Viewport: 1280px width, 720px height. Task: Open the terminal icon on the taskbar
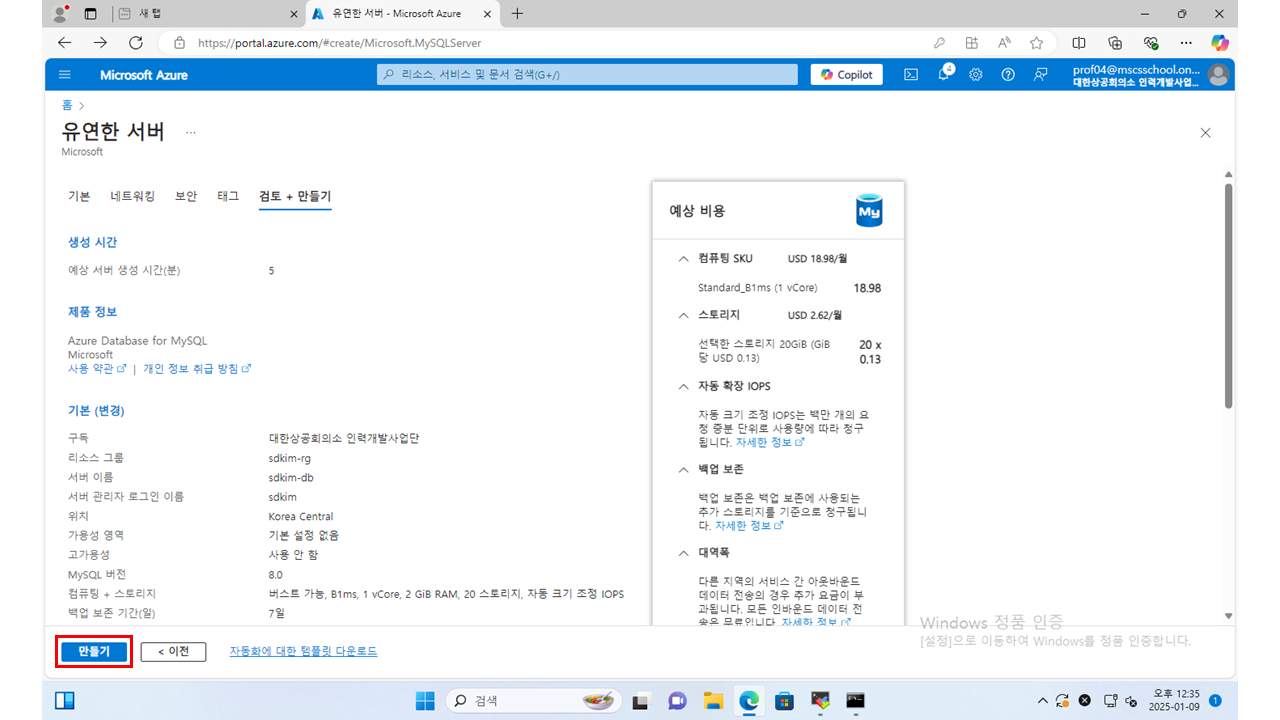point(855,701)
